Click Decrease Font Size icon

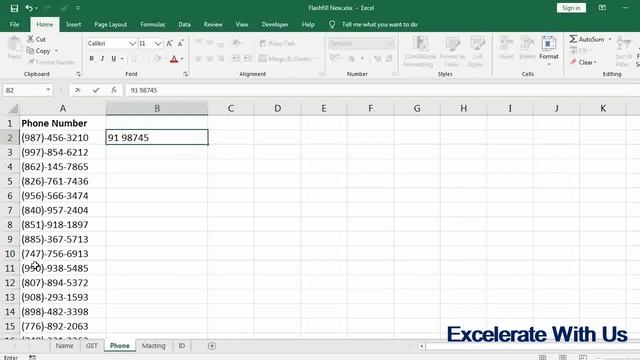[x=180, y=43]
